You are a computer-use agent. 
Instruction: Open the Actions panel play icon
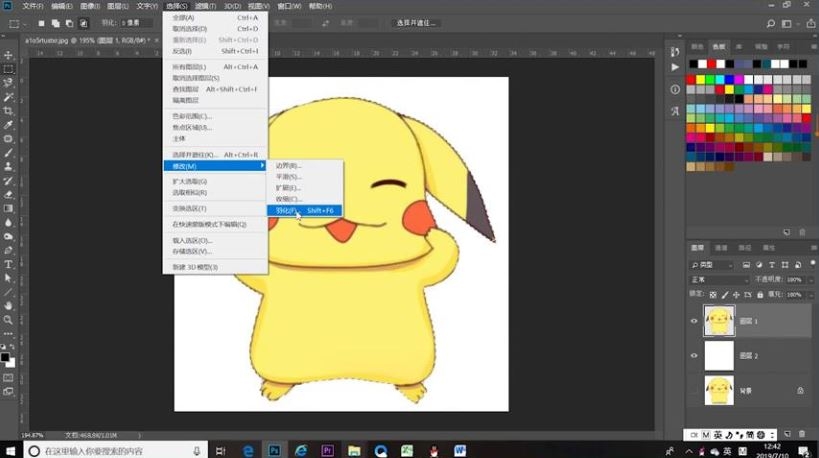coord(675,67)
